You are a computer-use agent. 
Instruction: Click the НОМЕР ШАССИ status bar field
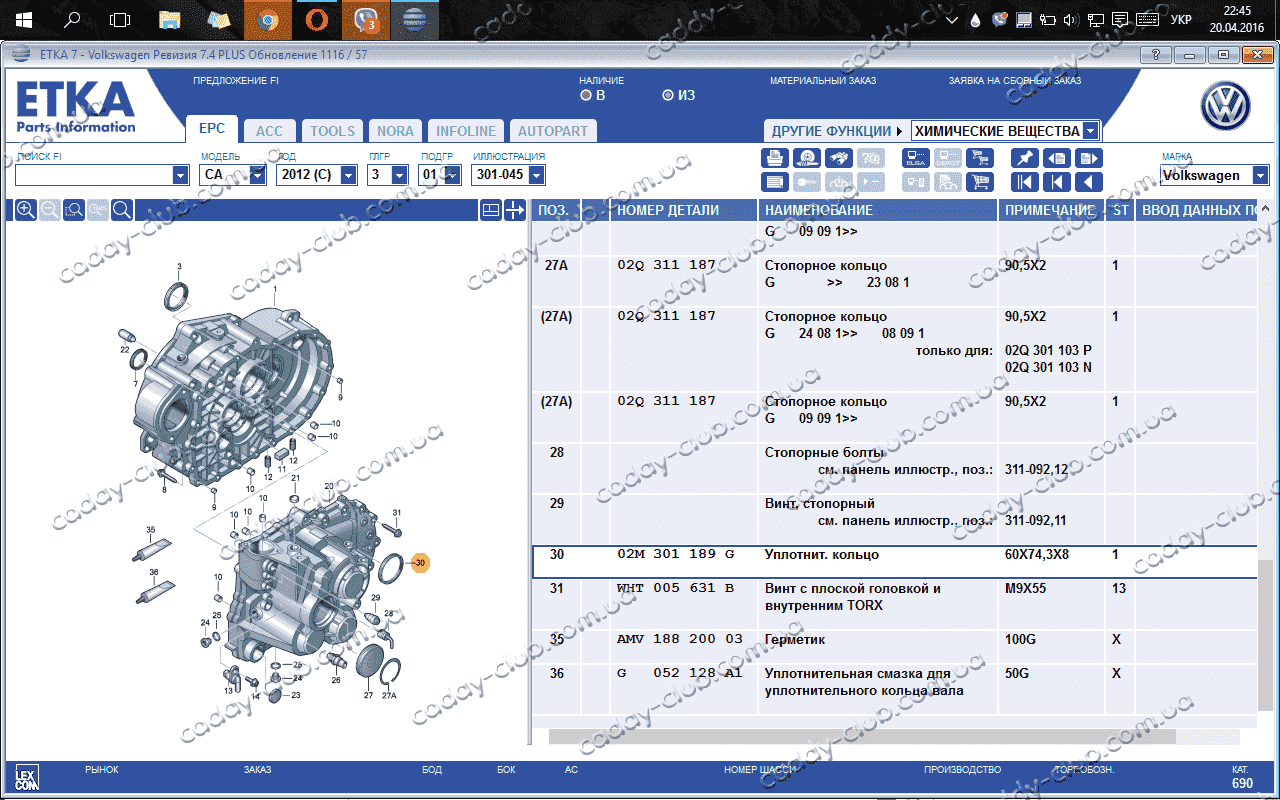tap(760, 770)
